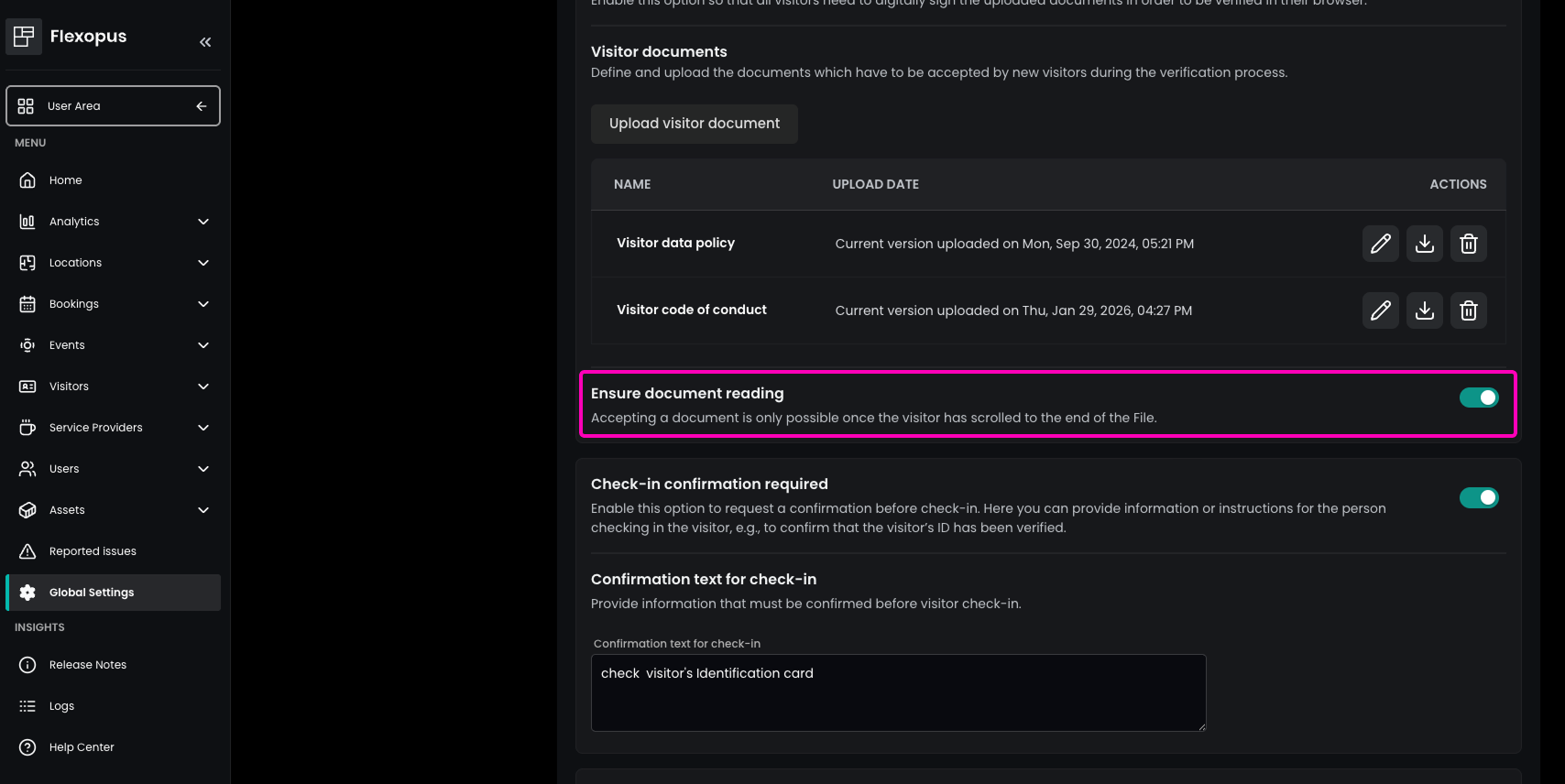1565x784 pixels.
Task: Disable Ensure document reading toggle
Action: coord(1478,397)
